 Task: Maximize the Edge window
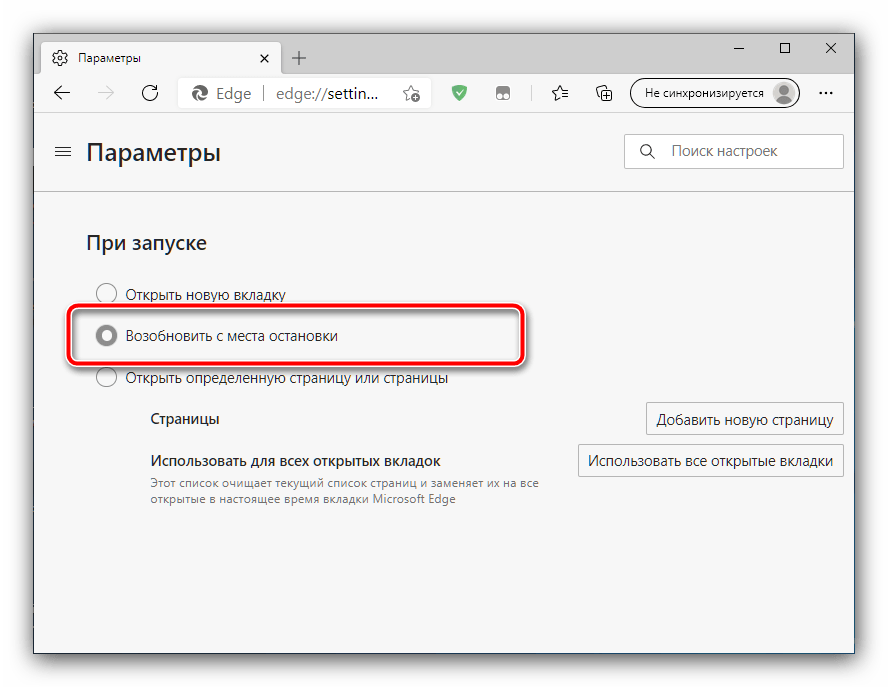click(x=785, y=48)
